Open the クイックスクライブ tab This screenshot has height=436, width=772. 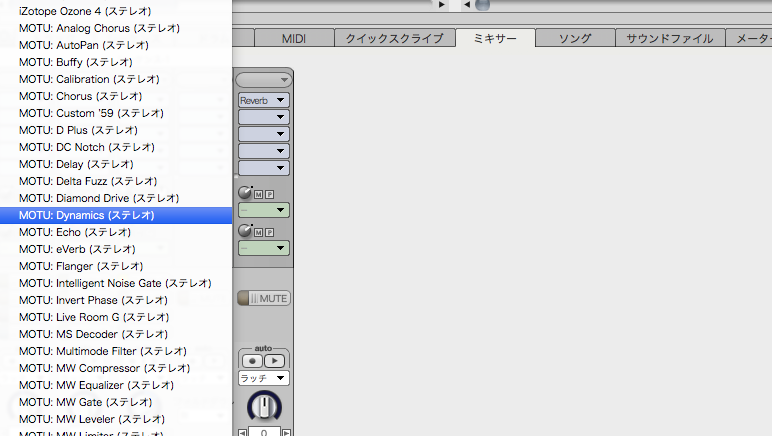click(394, 38)
